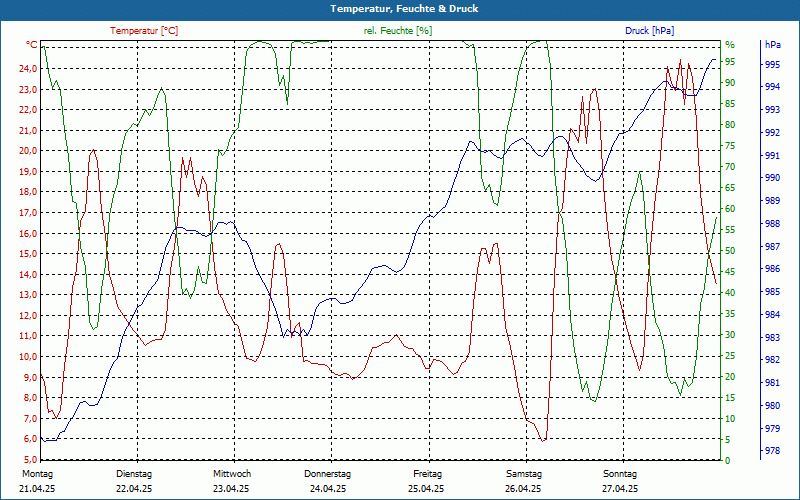The image size is (800, 500).
Task: Click the 'Freitag' day label
Action: coord(428,474)
